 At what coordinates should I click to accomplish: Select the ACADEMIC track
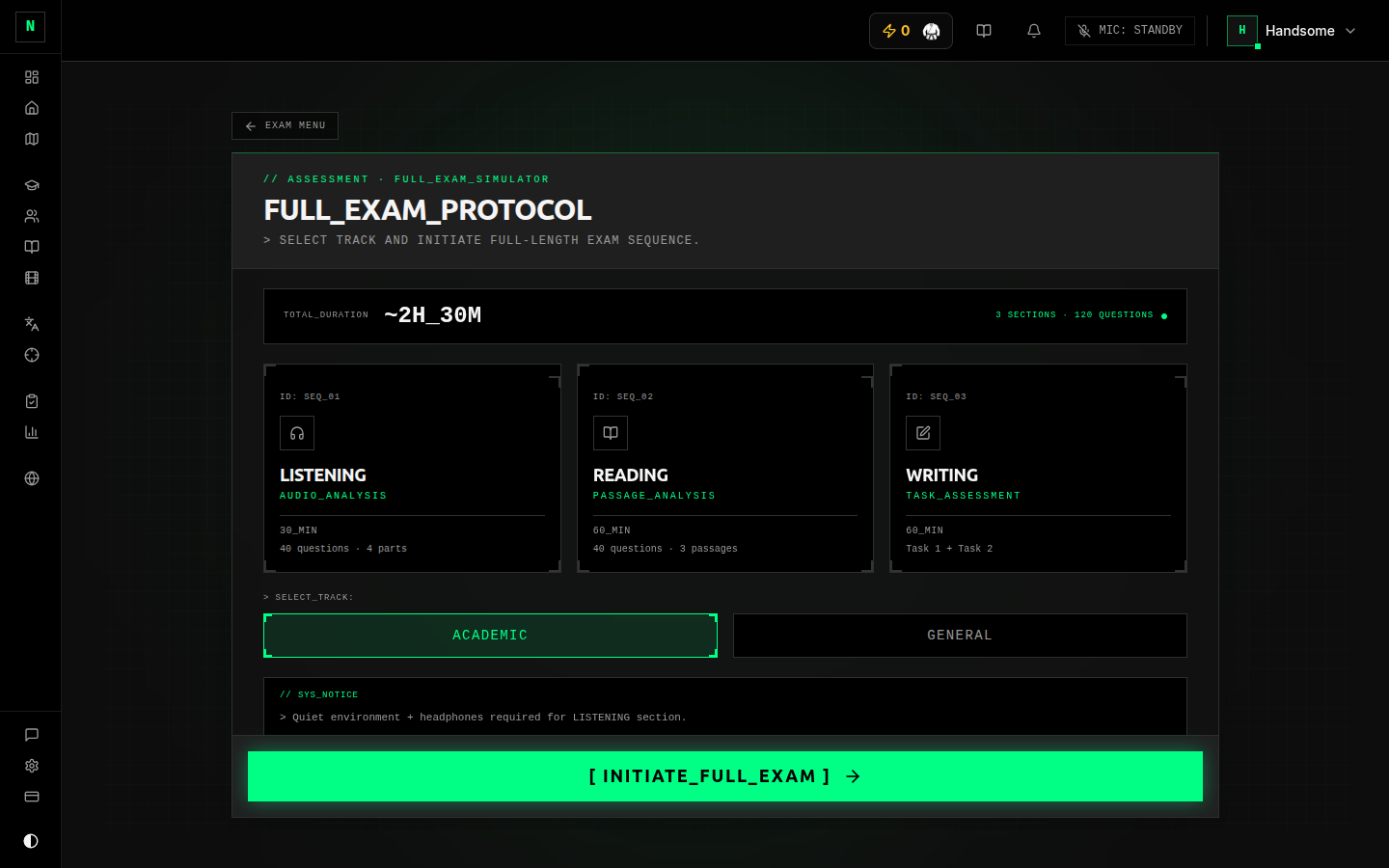[x=490, y=636]
